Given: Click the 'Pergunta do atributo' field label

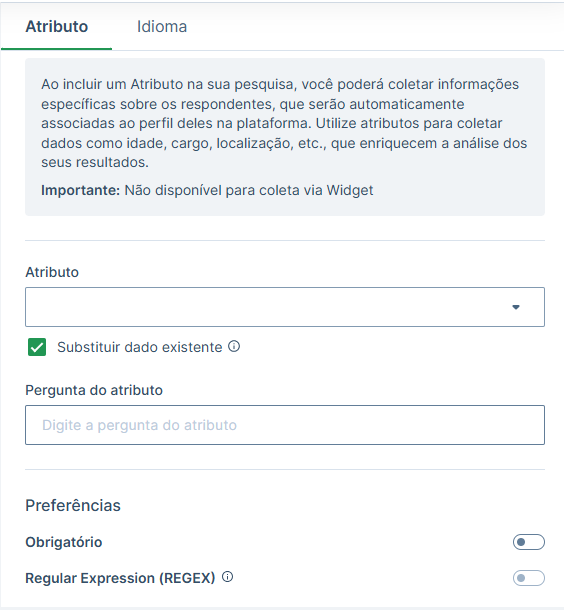Looking at the screenshot, I should tap(94, 390).
